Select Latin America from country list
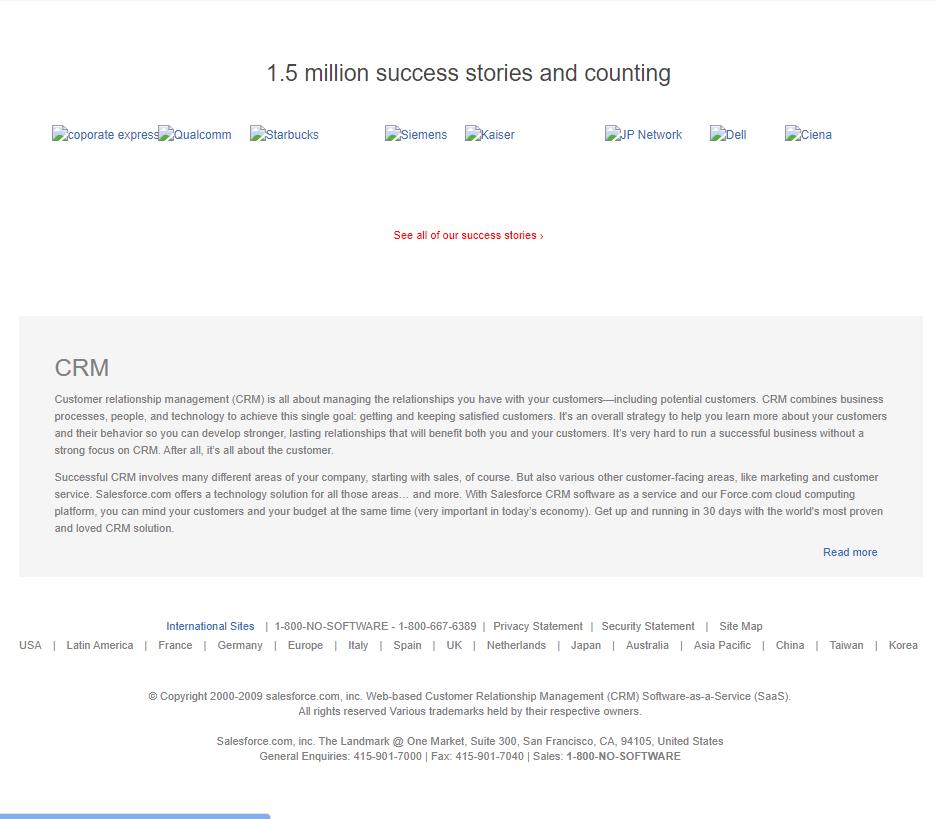This screenshot has height=819, width=937. click(99, 646)
